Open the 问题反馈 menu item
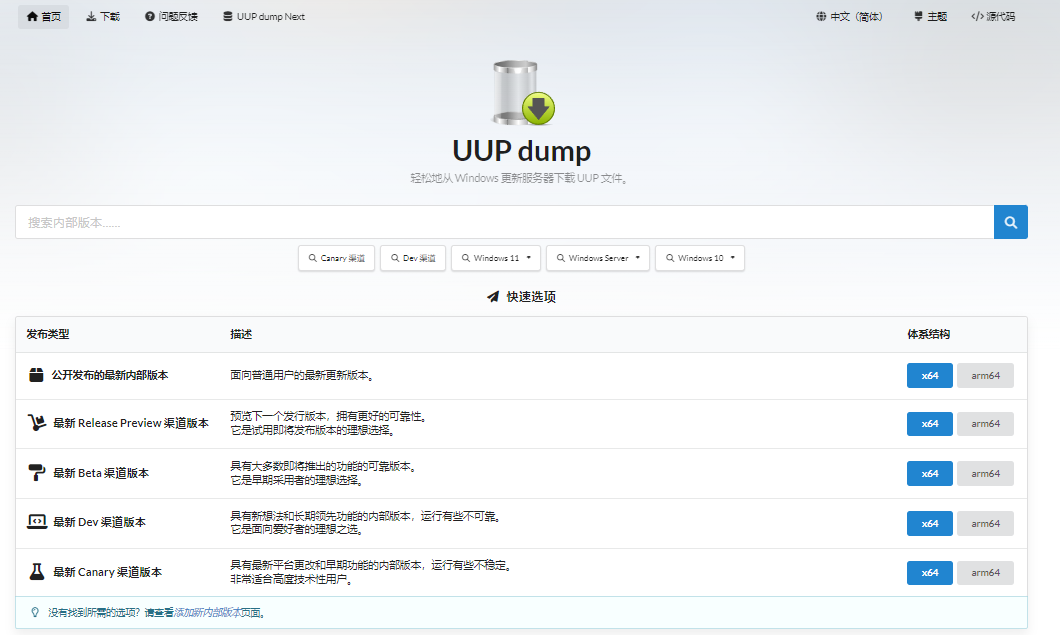The height and width of the screenshot is (635, 1060). (x=171, y=16)
